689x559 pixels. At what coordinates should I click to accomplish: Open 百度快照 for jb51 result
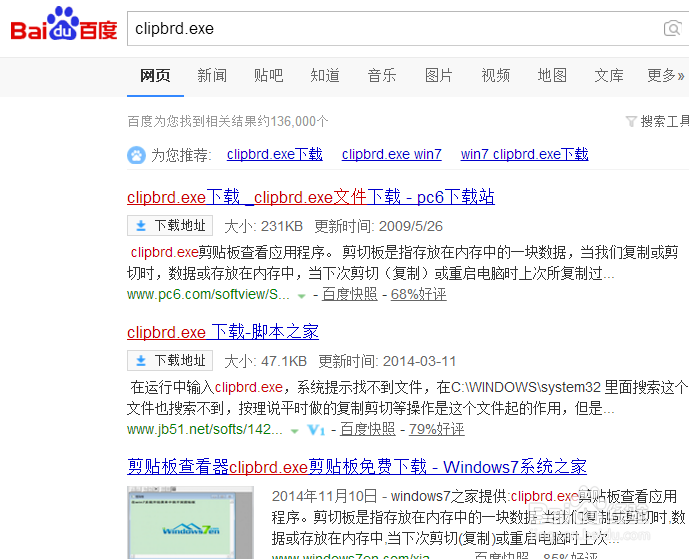367,429
